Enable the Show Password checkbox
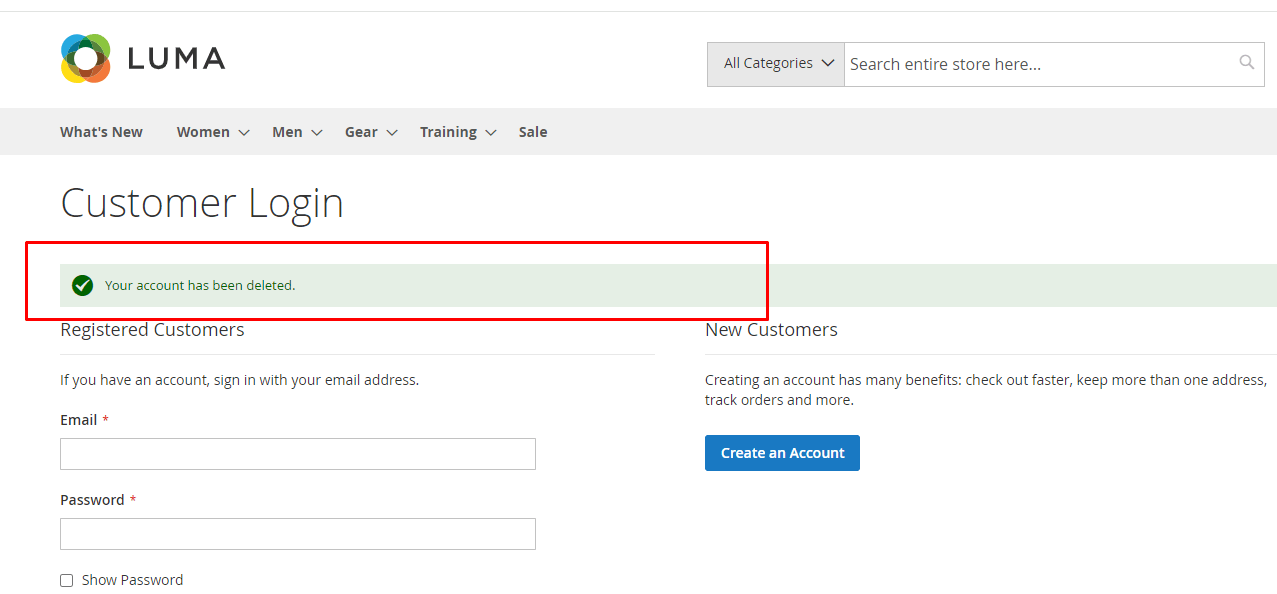This screenshot has height=594, width=1277. point(67,580)
